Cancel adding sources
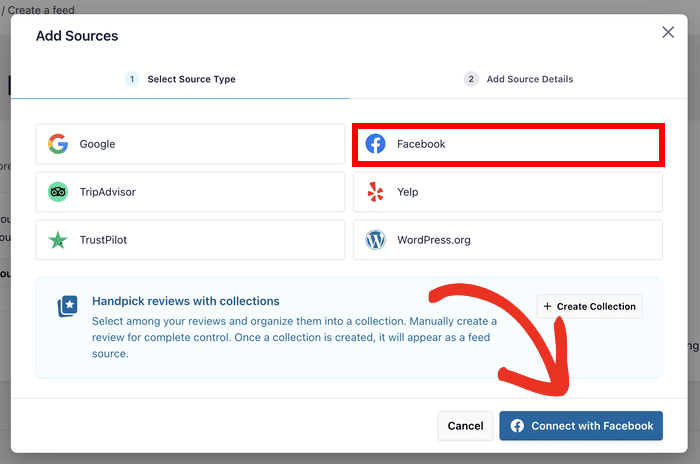 [x=465, y=426]
